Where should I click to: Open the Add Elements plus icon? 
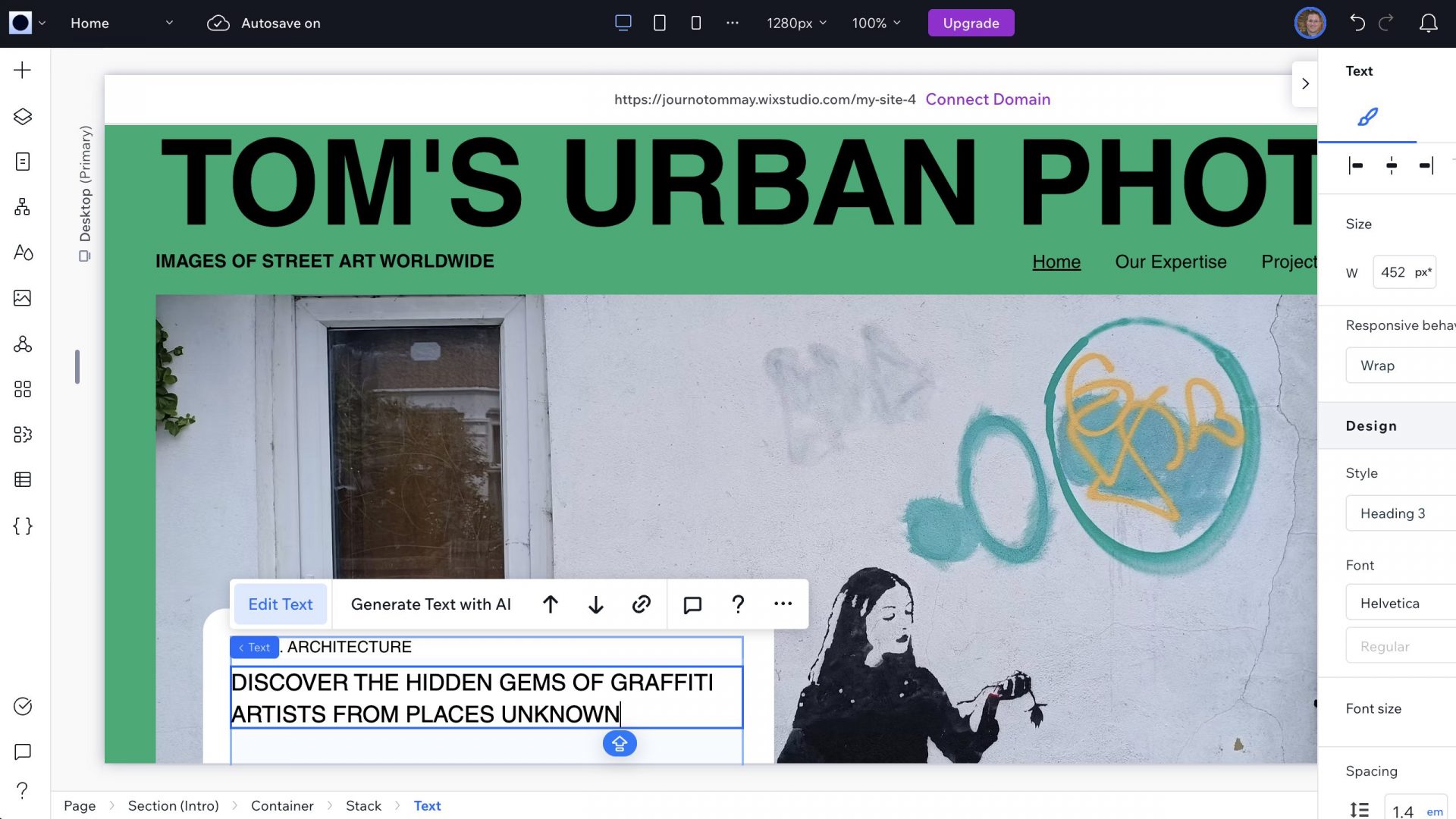point(22,71)
